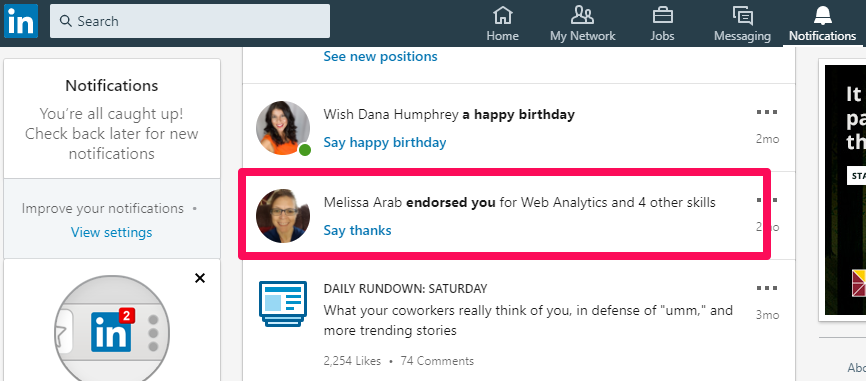Click Say happy birthday link
The width and height of the screenshot is (866, 381).
[384, 142]
